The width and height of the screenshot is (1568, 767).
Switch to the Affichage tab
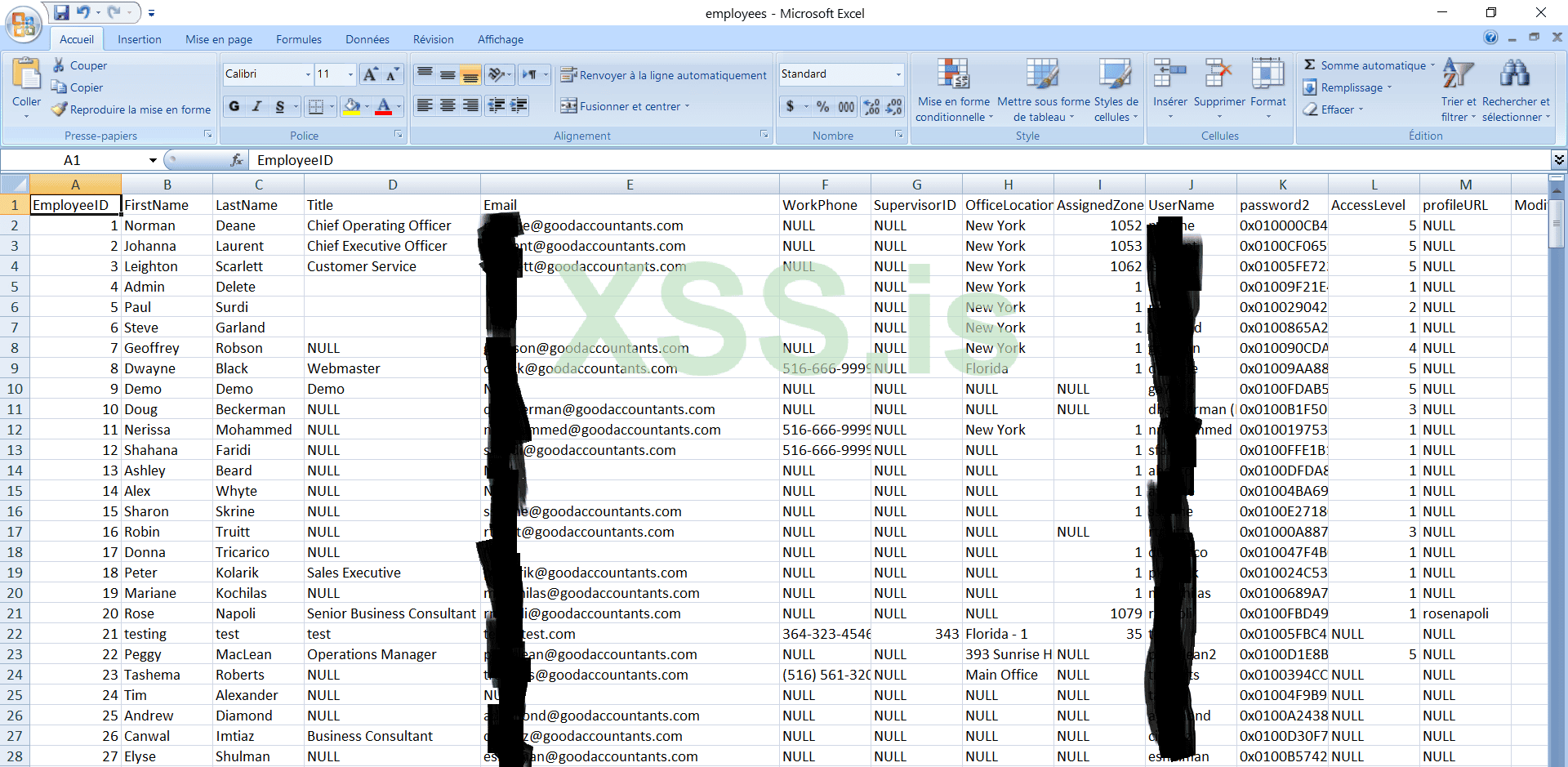coord(501,39)
